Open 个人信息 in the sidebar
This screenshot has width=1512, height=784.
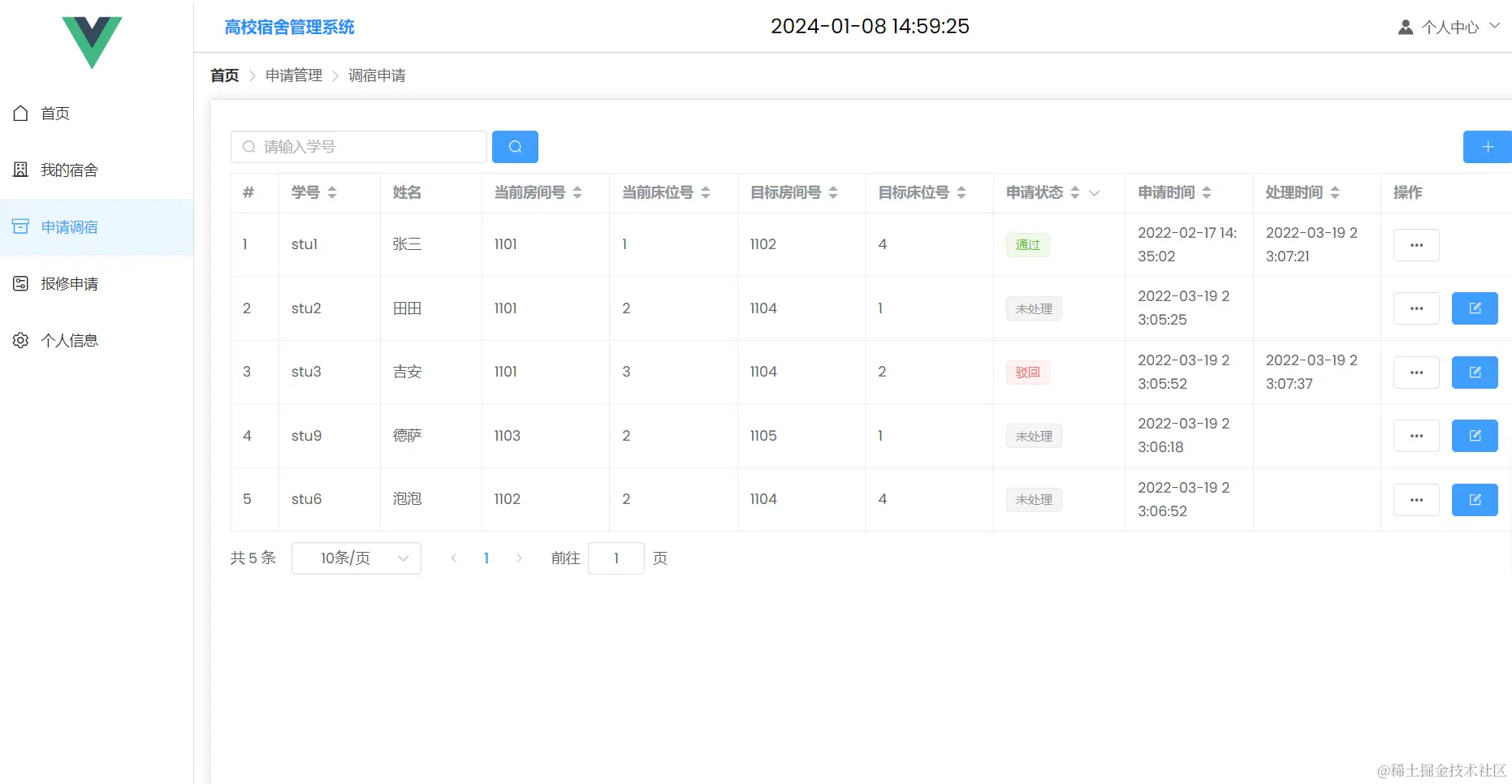point(97,341)
